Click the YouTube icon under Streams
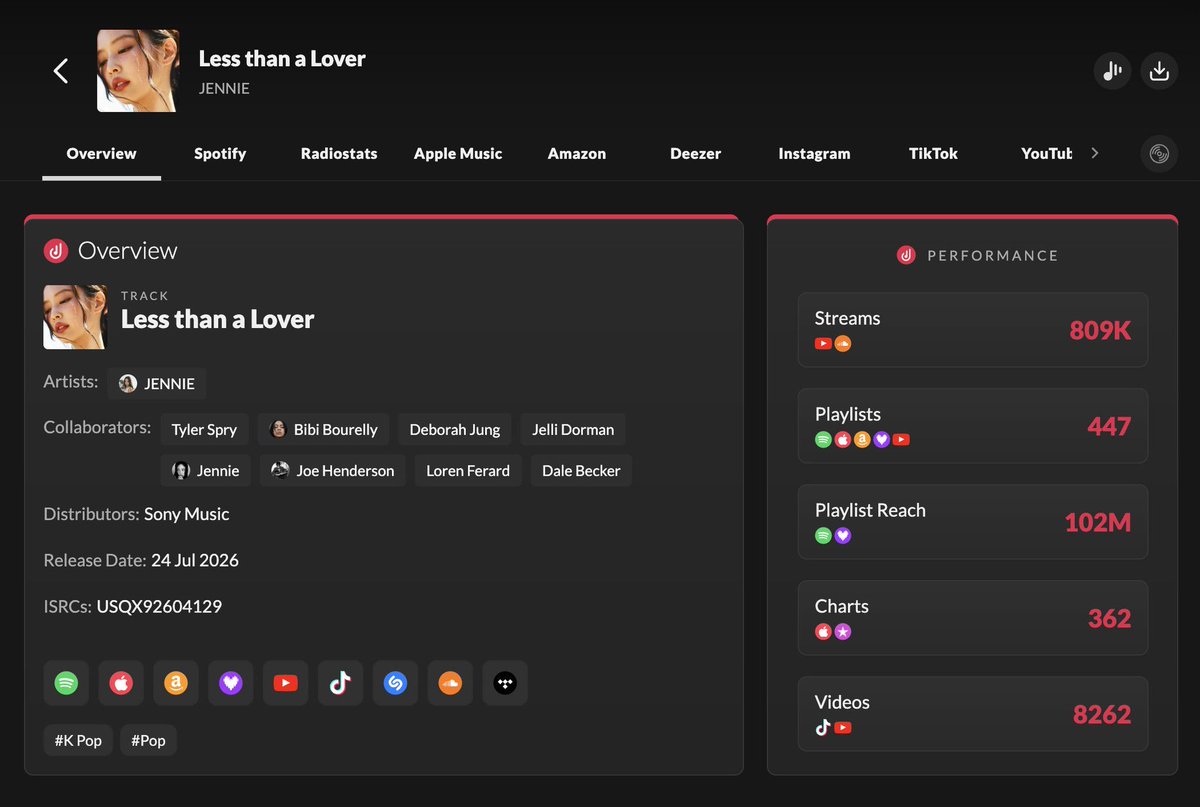The height and width of the screenshot is (807, 1200). (x=823, y=343)
